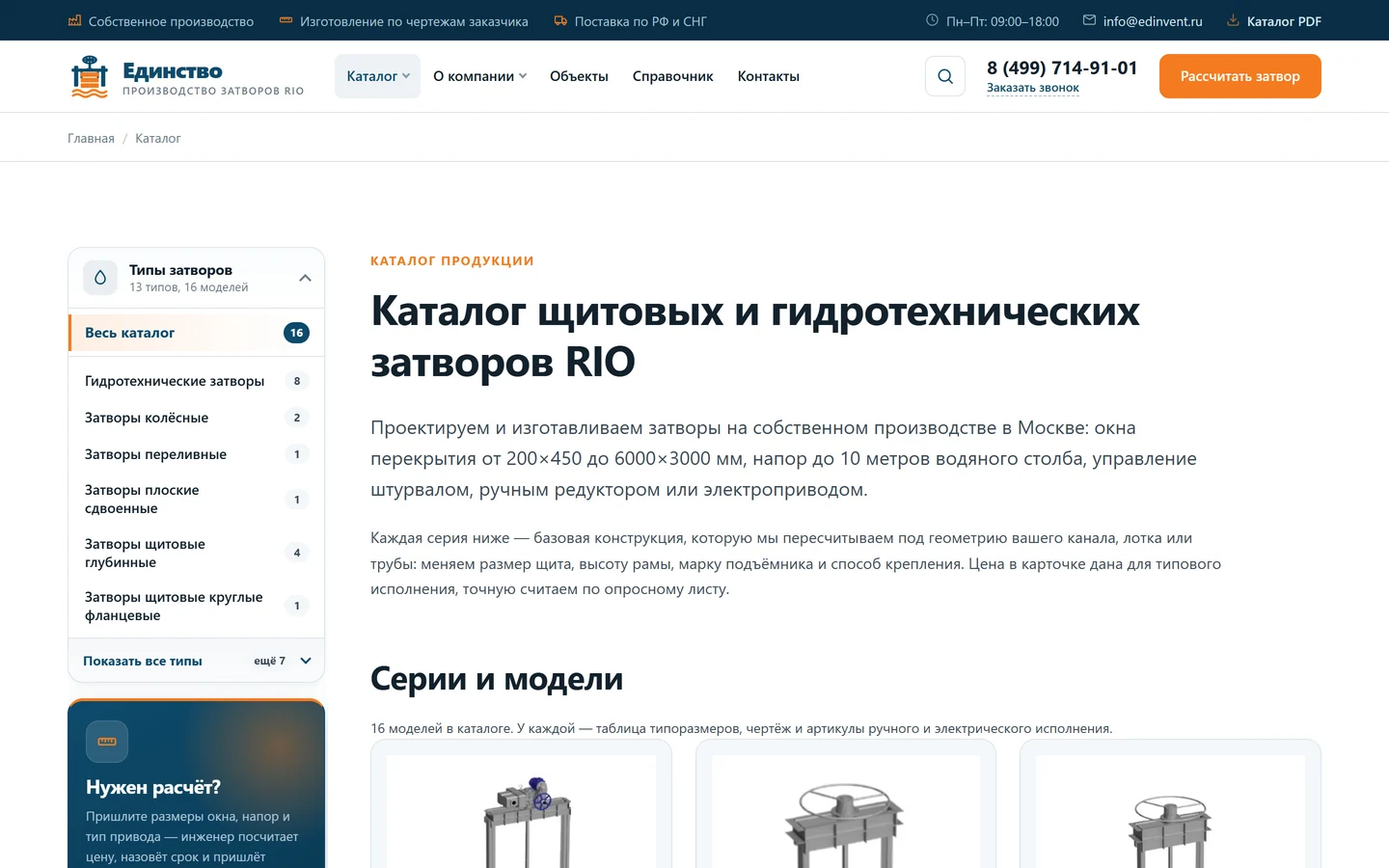Click info@edinvent.ru email address
This screenshot has height=868, width=1389.
pos(1153,21)
